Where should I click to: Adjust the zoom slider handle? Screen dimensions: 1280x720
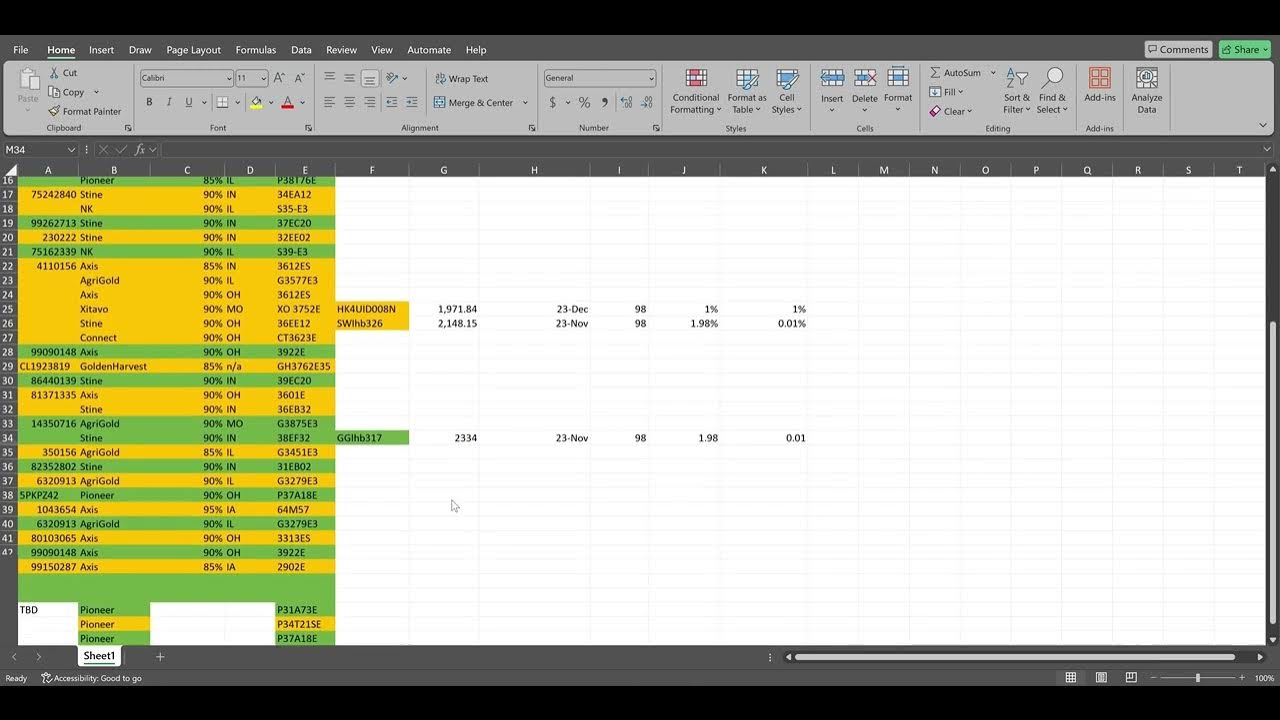click(x=1198, y=678)
